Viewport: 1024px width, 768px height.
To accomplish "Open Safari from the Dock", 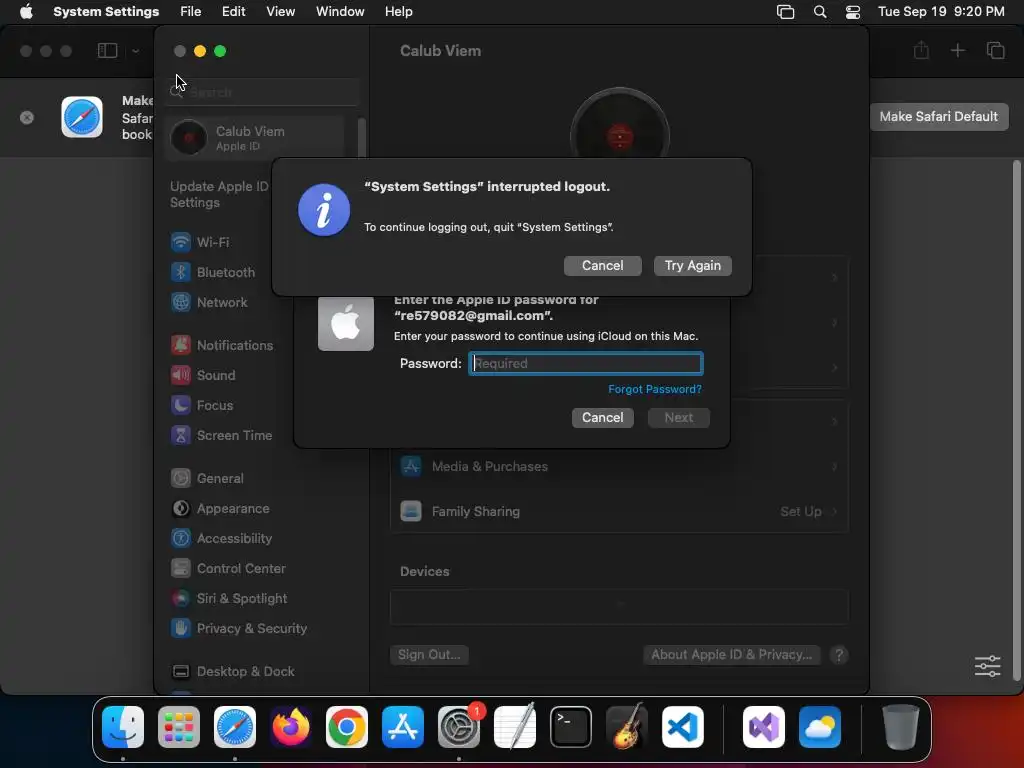I will [x=235, y=726].
